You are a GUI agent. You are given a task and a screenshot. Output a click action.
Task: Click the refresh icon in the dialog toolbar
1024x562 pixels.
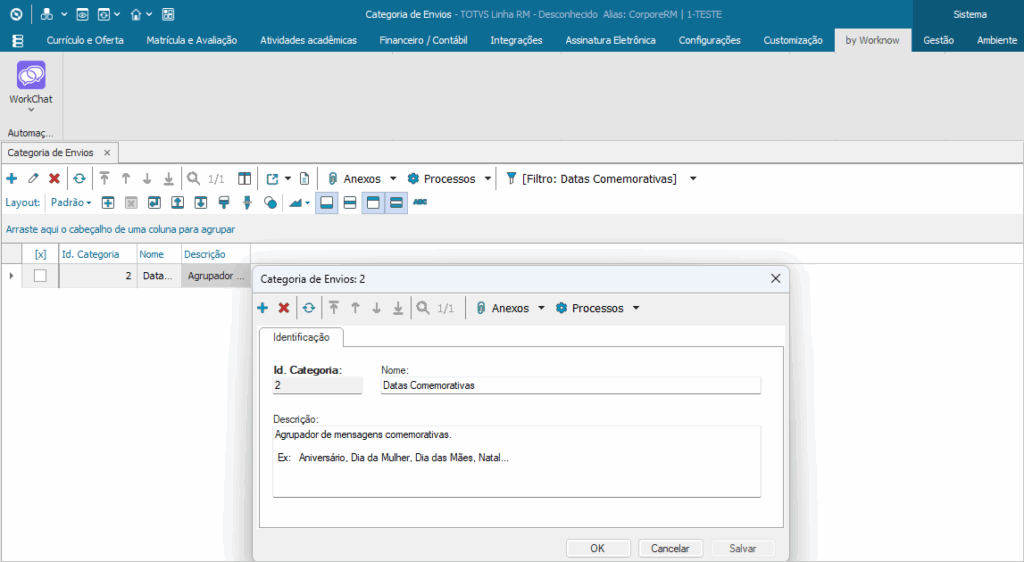(x=309, y=308)
